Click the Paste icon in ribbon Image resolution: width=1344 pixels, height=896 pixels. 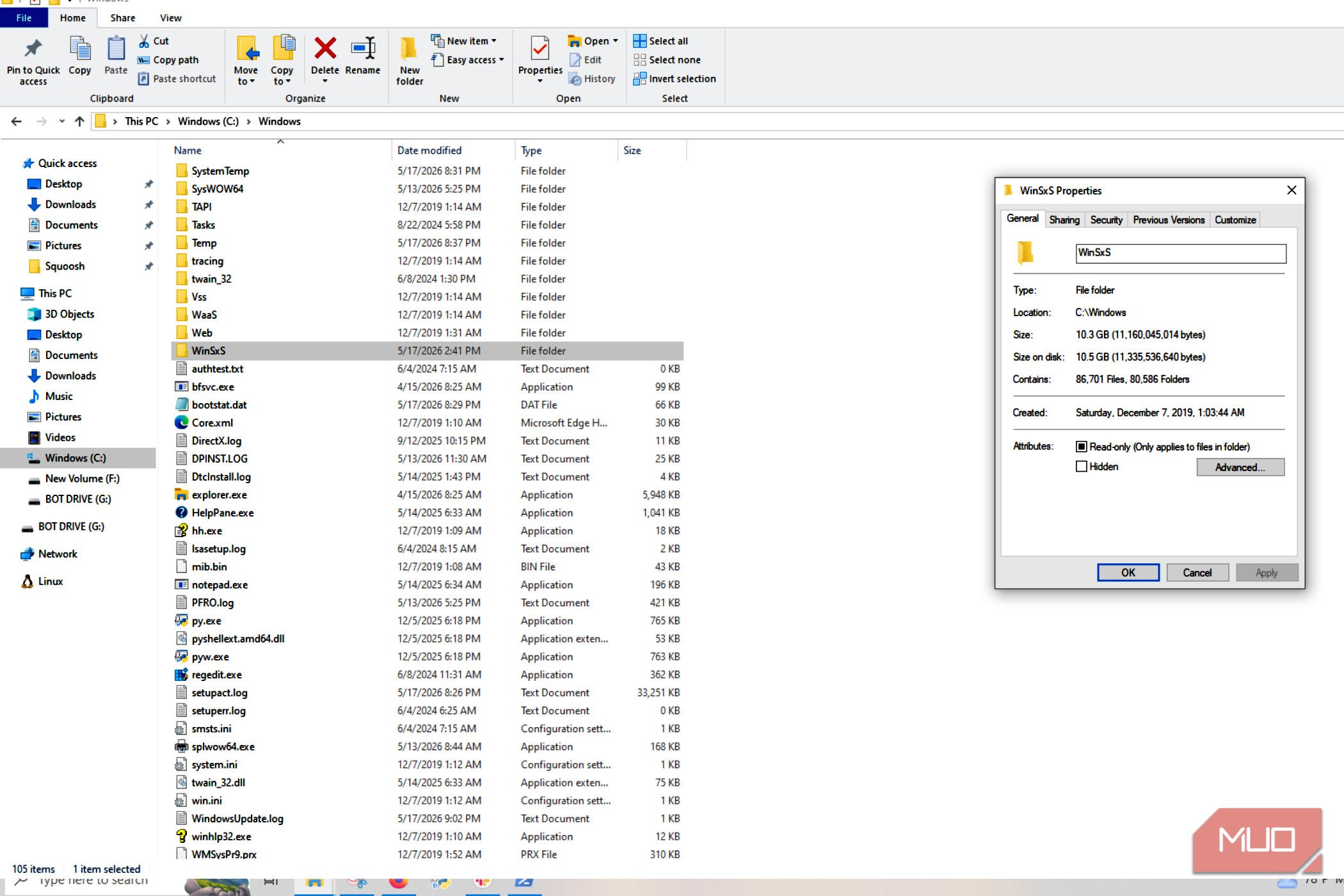pos(116,49)
